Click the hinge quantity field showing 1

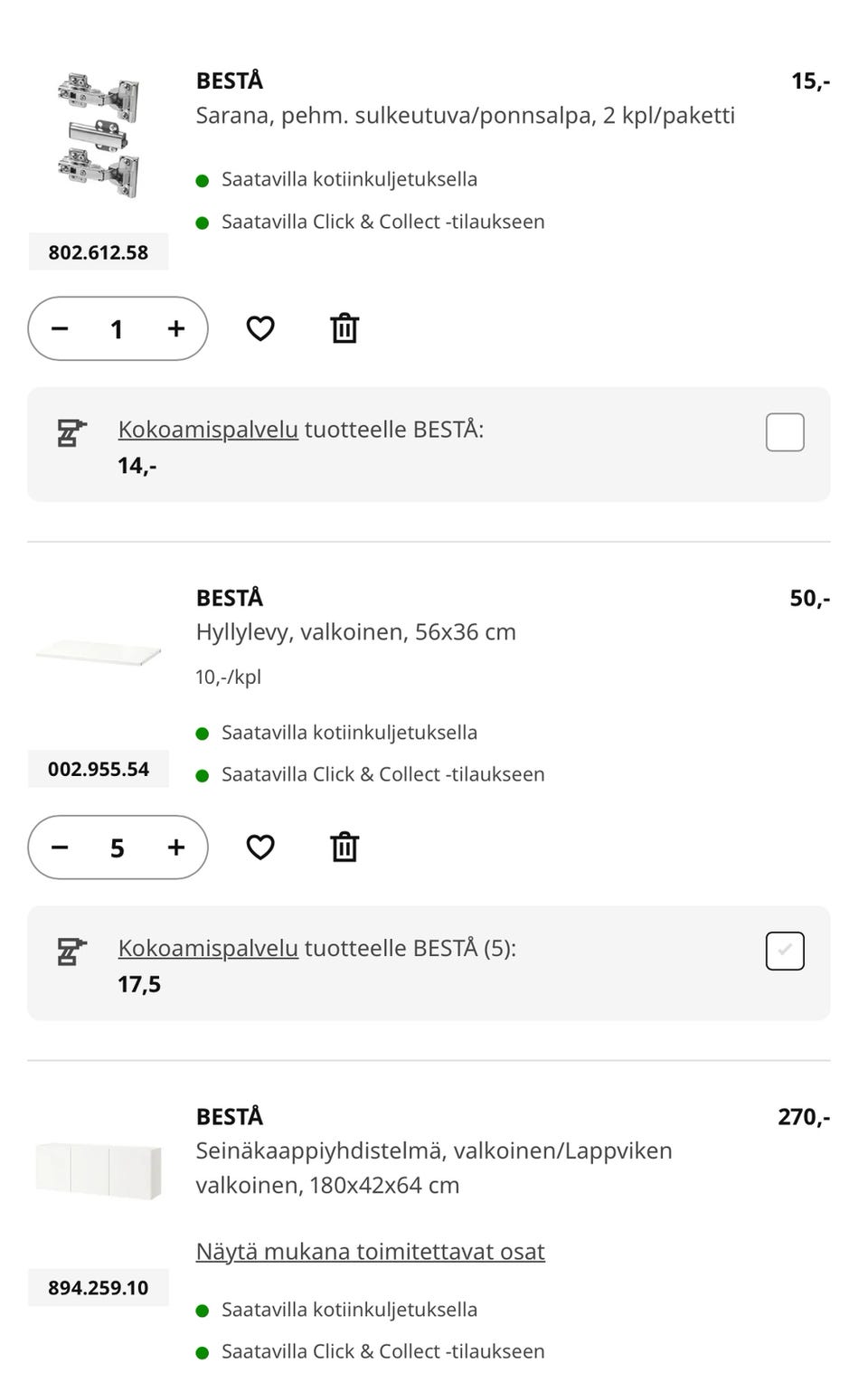click(x=117, y=328)
